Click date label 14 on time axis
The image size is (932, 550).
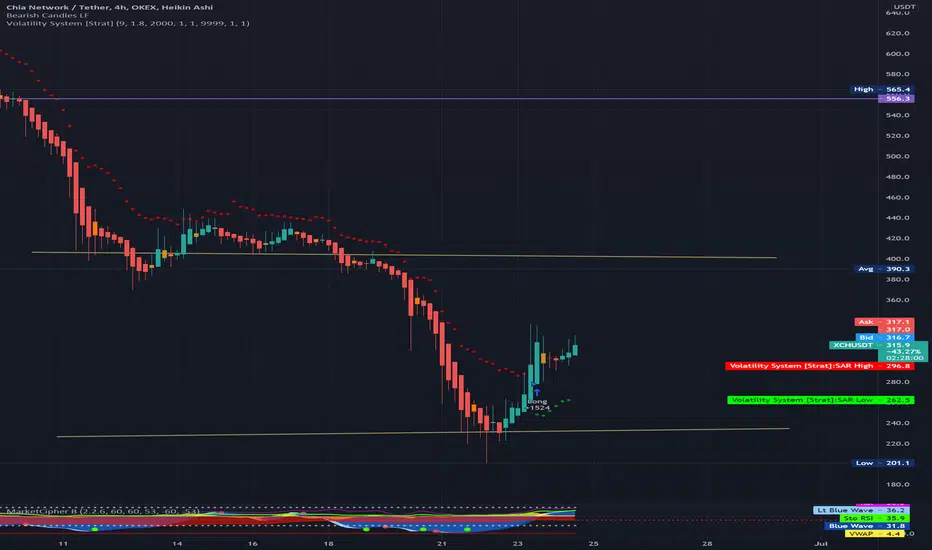pyautogui.click(x=177, y=543)
